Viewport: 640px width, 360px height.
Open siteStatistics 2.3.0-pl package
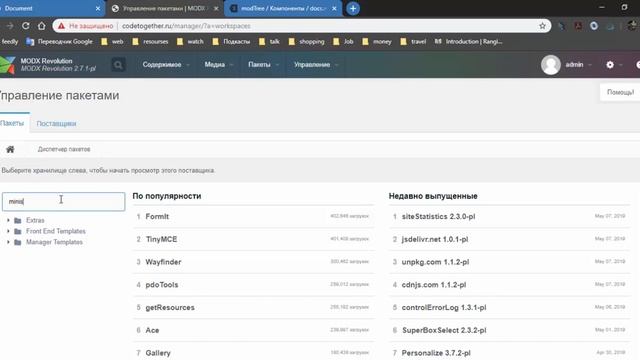coord(438,217)
